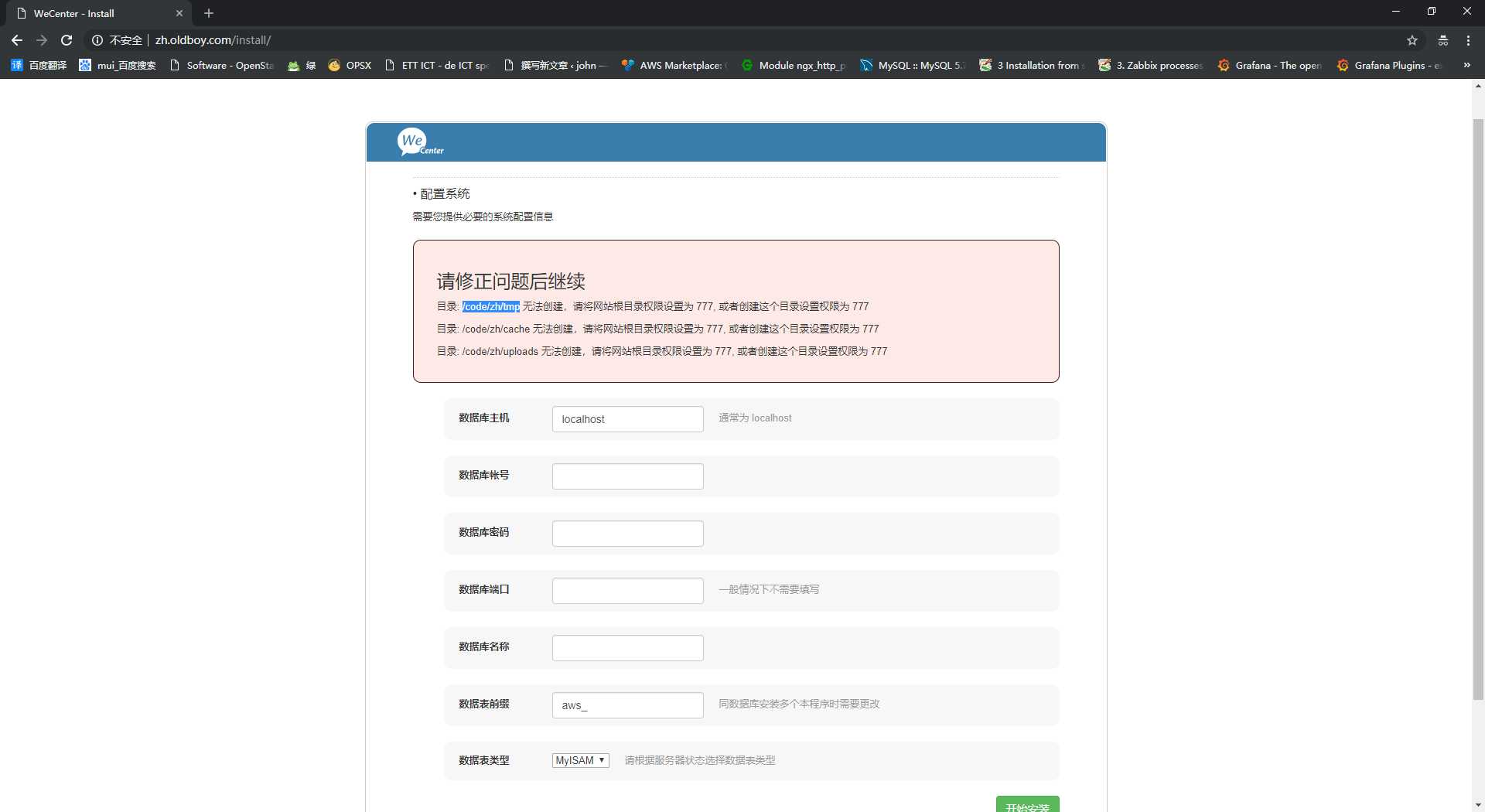Click the /code/zh/uploads error line
1485x812 pixels.
click(662, 351)
